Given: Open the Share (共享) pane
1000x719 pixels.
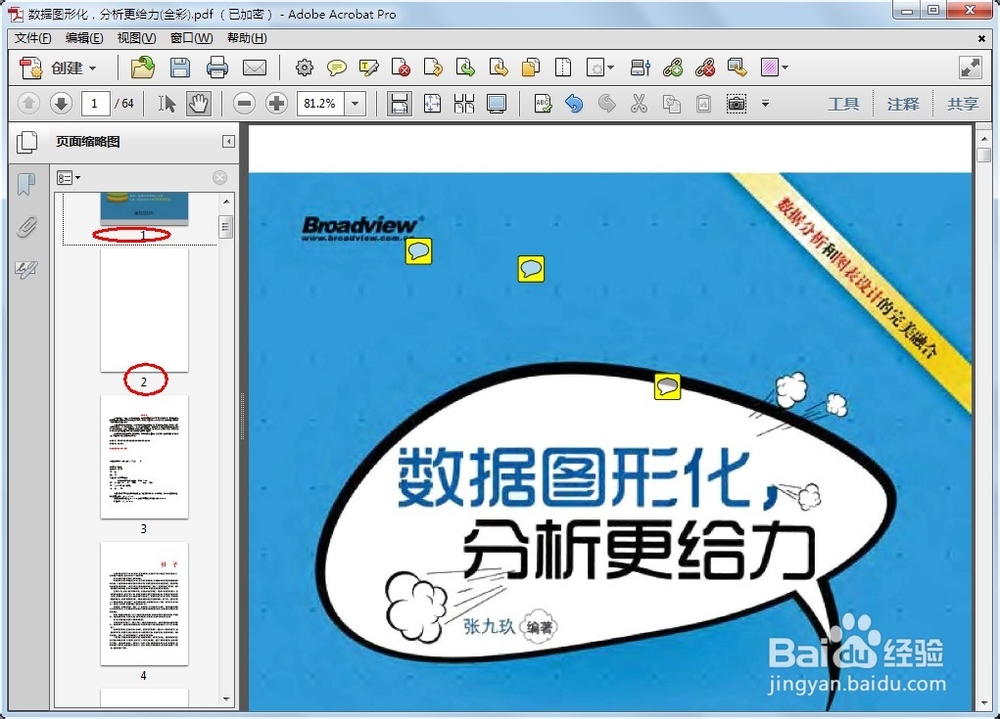Looking at the screenshot, I should tap(962, 103).
